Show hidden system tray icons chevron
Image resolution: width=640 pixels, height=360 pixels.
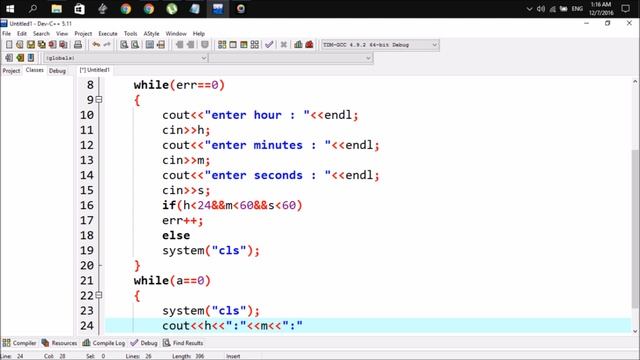click(x=529, y=9)
